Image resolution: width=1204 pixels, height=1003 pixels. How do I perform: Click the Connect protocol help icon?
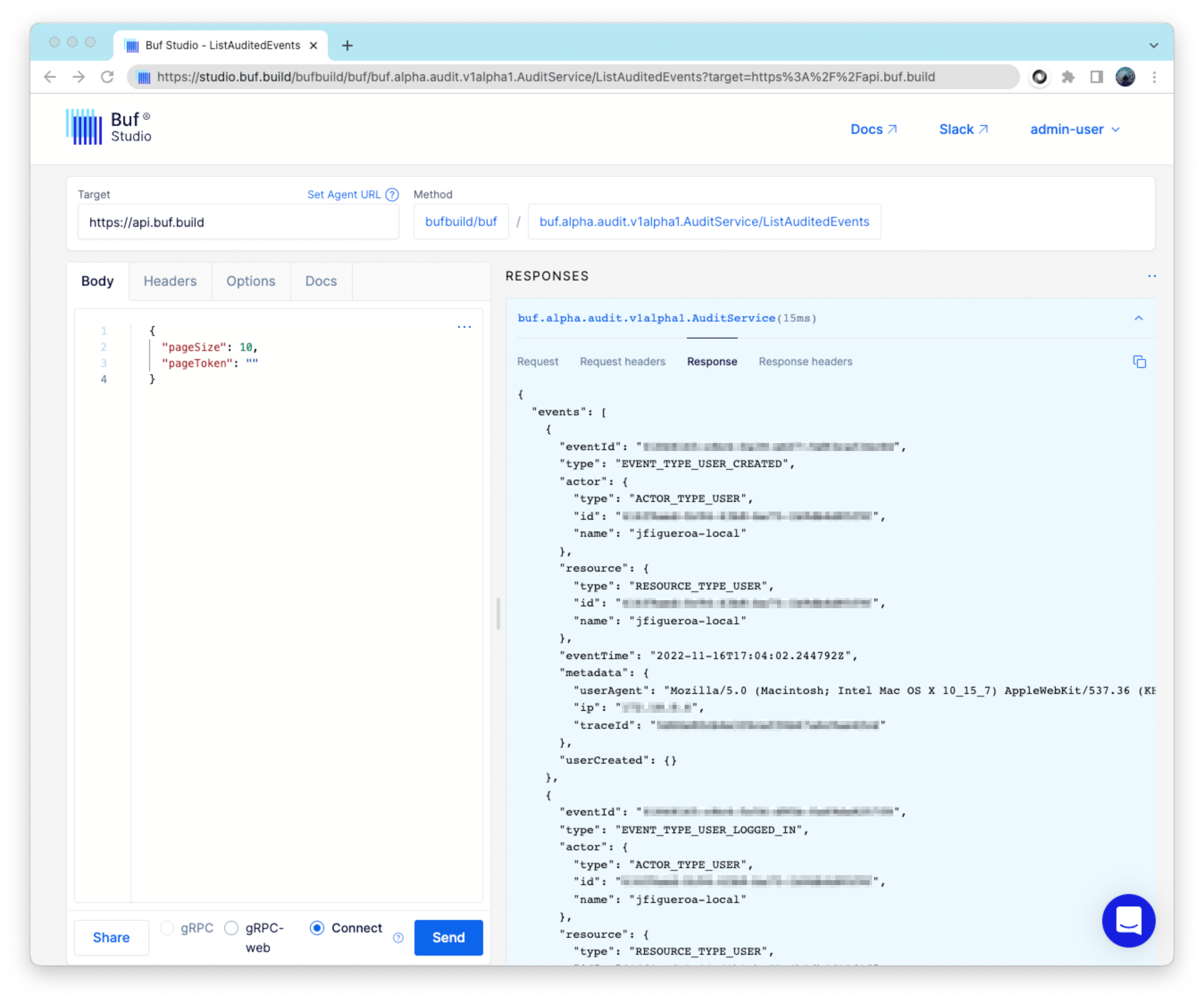coord(398,938)
